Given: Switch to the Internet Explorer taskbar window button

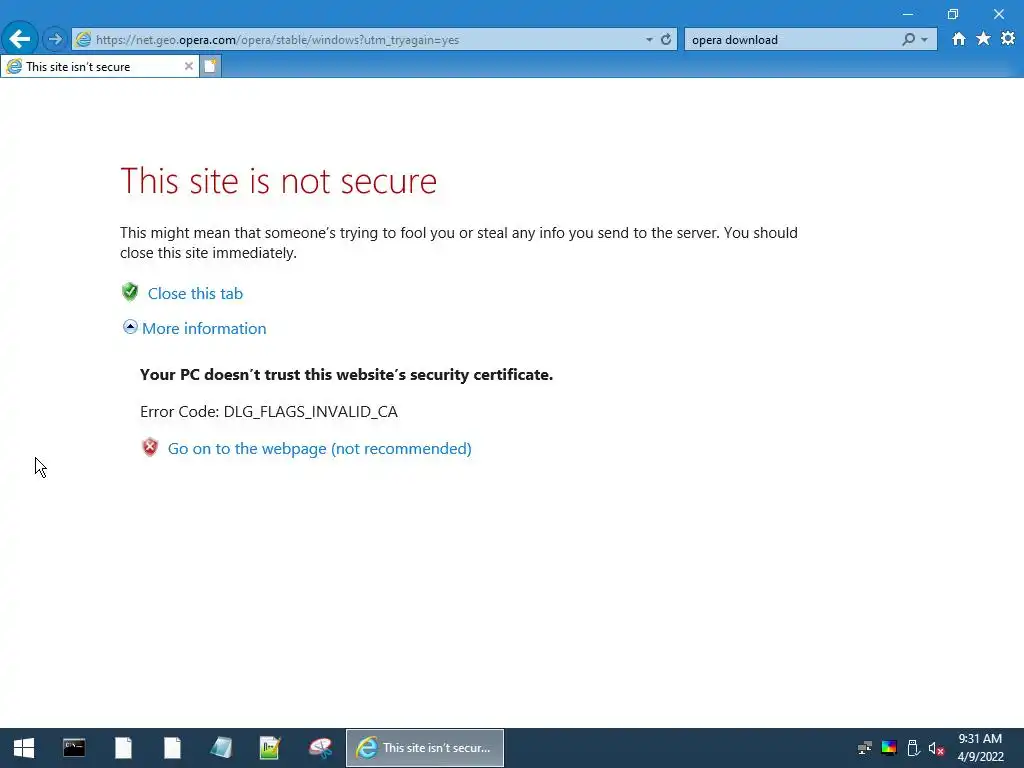Looking at the screenshot, I should 425,748.
